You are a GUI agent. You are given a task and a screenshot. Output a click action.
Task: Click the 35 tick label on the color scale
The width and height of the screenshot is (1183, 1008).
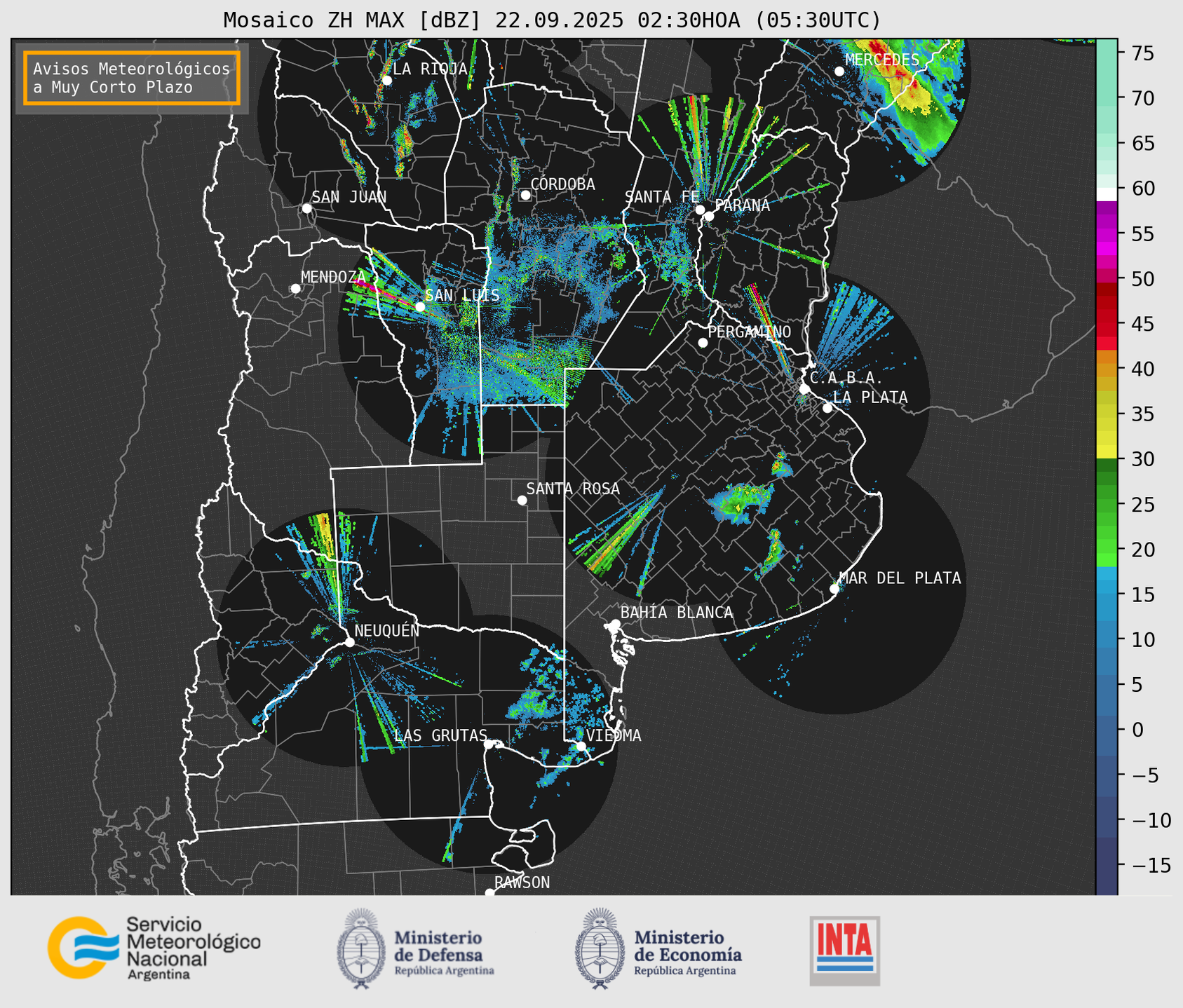click(x=1143, y=414)
